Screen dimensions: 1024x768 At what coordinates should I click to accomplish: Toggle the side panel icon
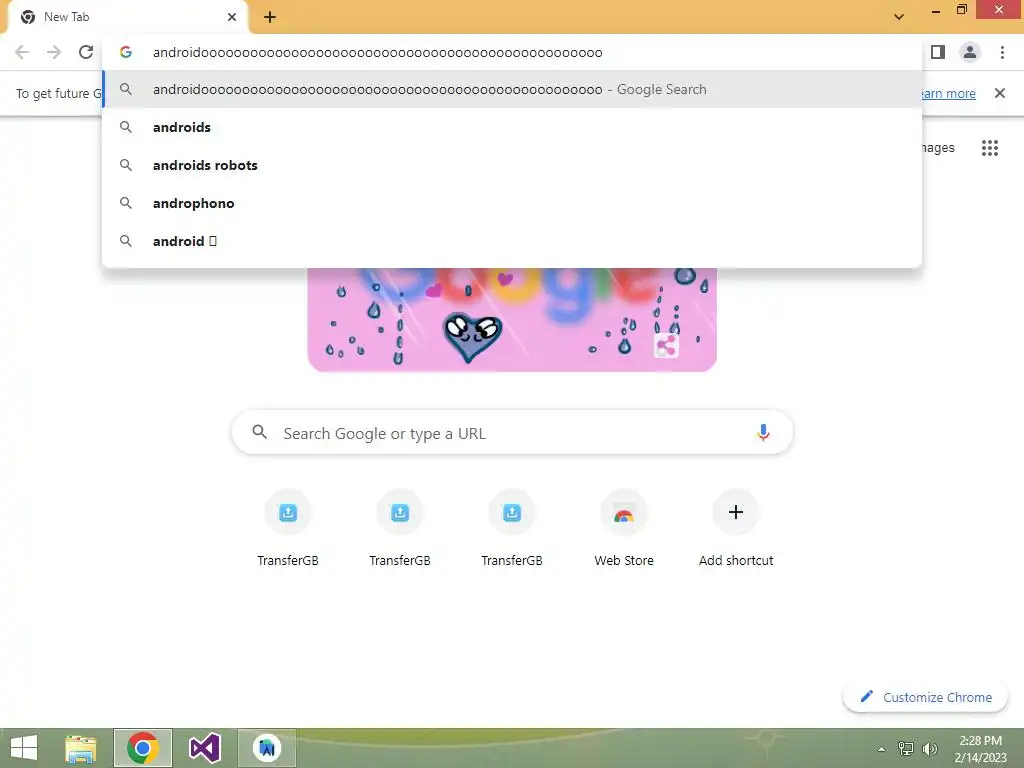tap(938, 52)
